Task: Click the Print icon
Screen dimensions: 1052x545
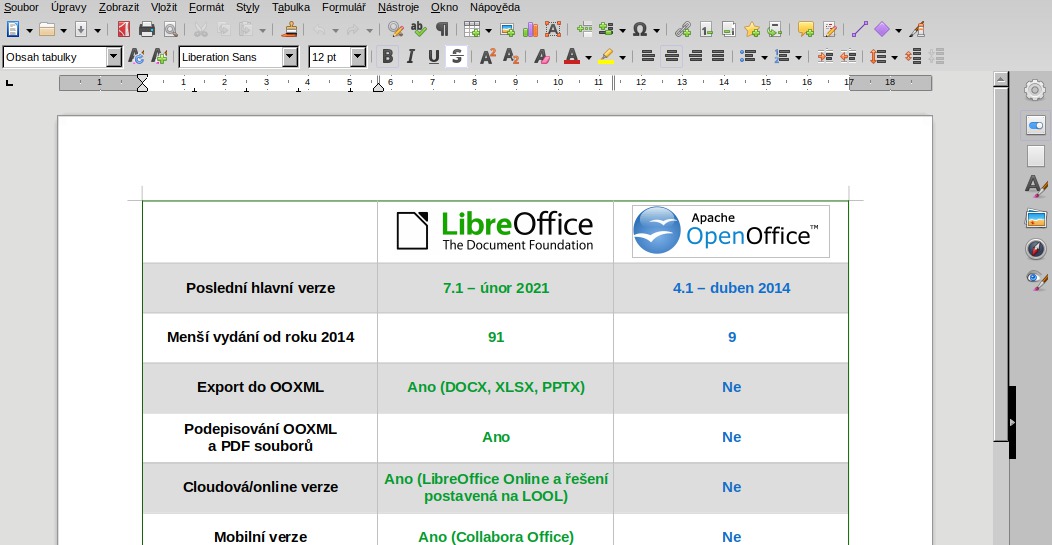Action: 146,30
